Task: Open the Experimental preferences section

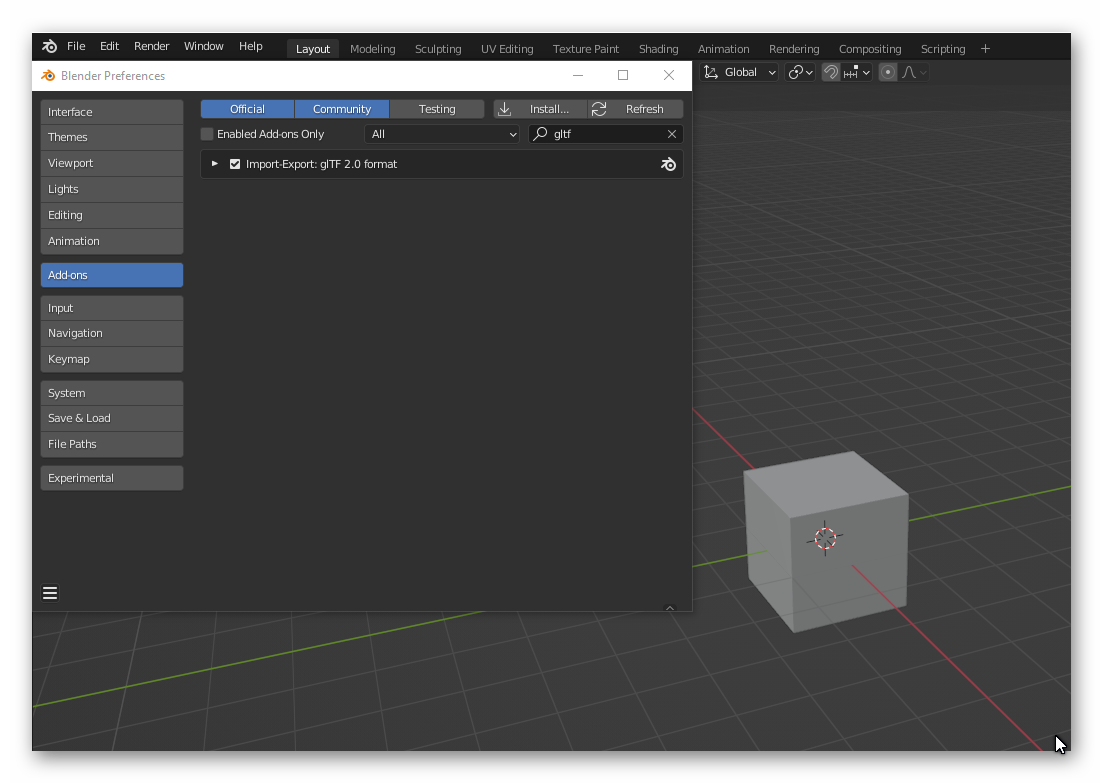Action: pyautogui.click(x=112, y=478)
